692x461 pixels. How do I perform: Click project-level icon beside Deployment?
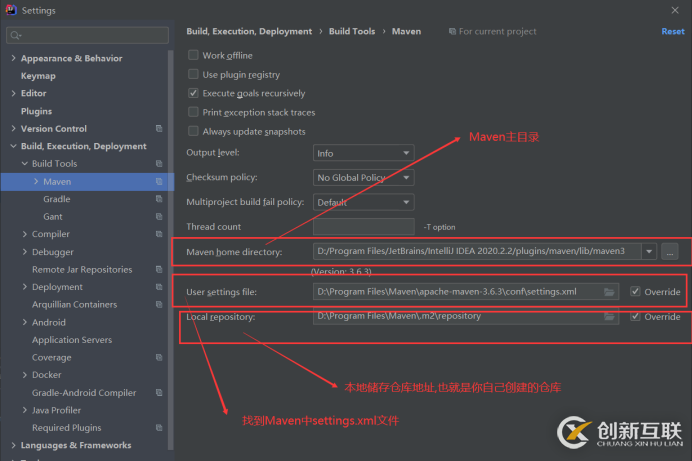pyautogui.click(x=159, y=287)
